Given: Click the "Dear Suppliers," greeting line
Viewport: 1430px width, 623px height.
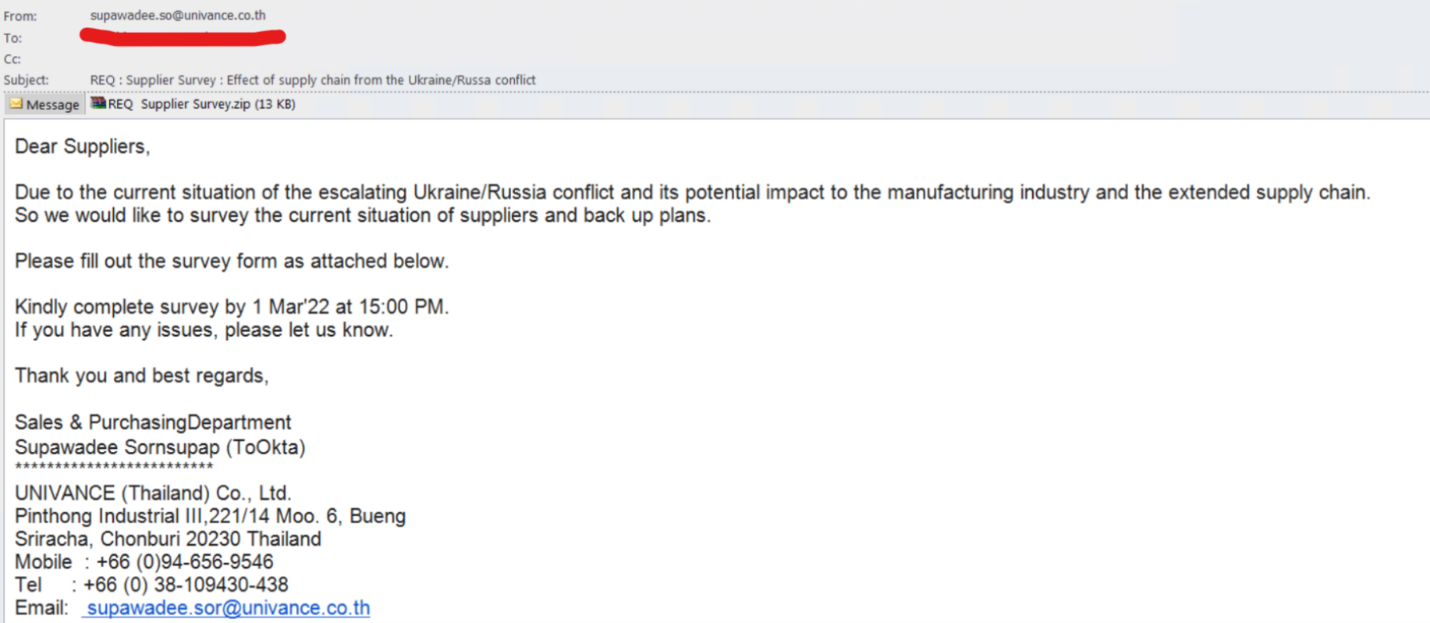Looking at the screenshot, I should pyautogui.click(x=82, y=147).
